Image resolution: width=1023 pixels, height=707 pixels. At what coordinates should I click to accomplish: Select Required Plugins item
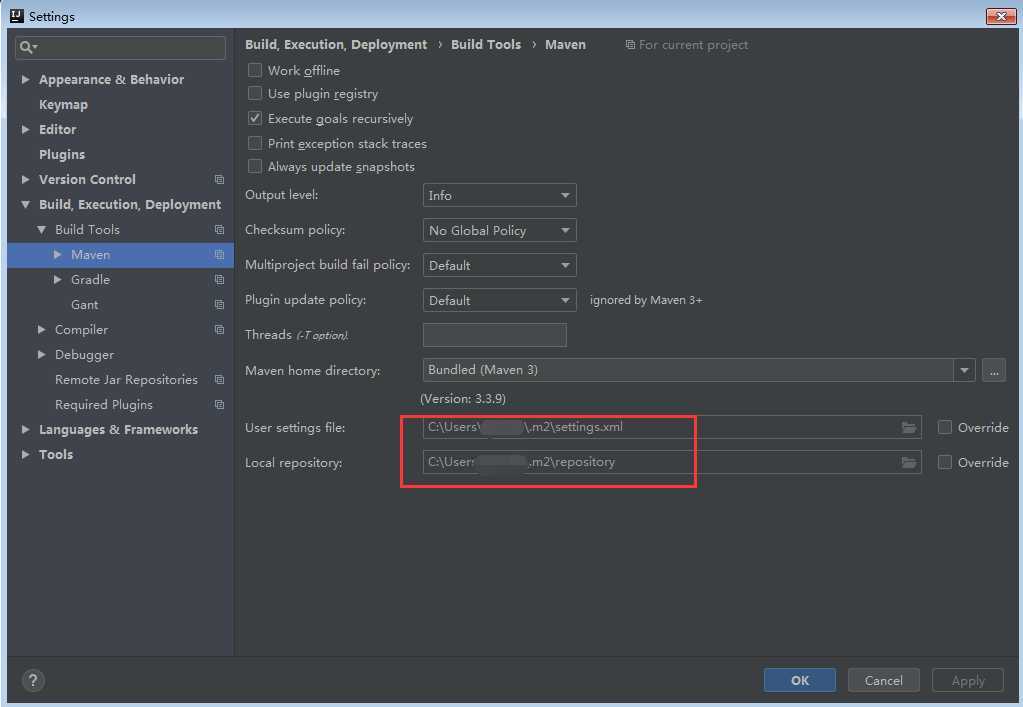(104, 404)
